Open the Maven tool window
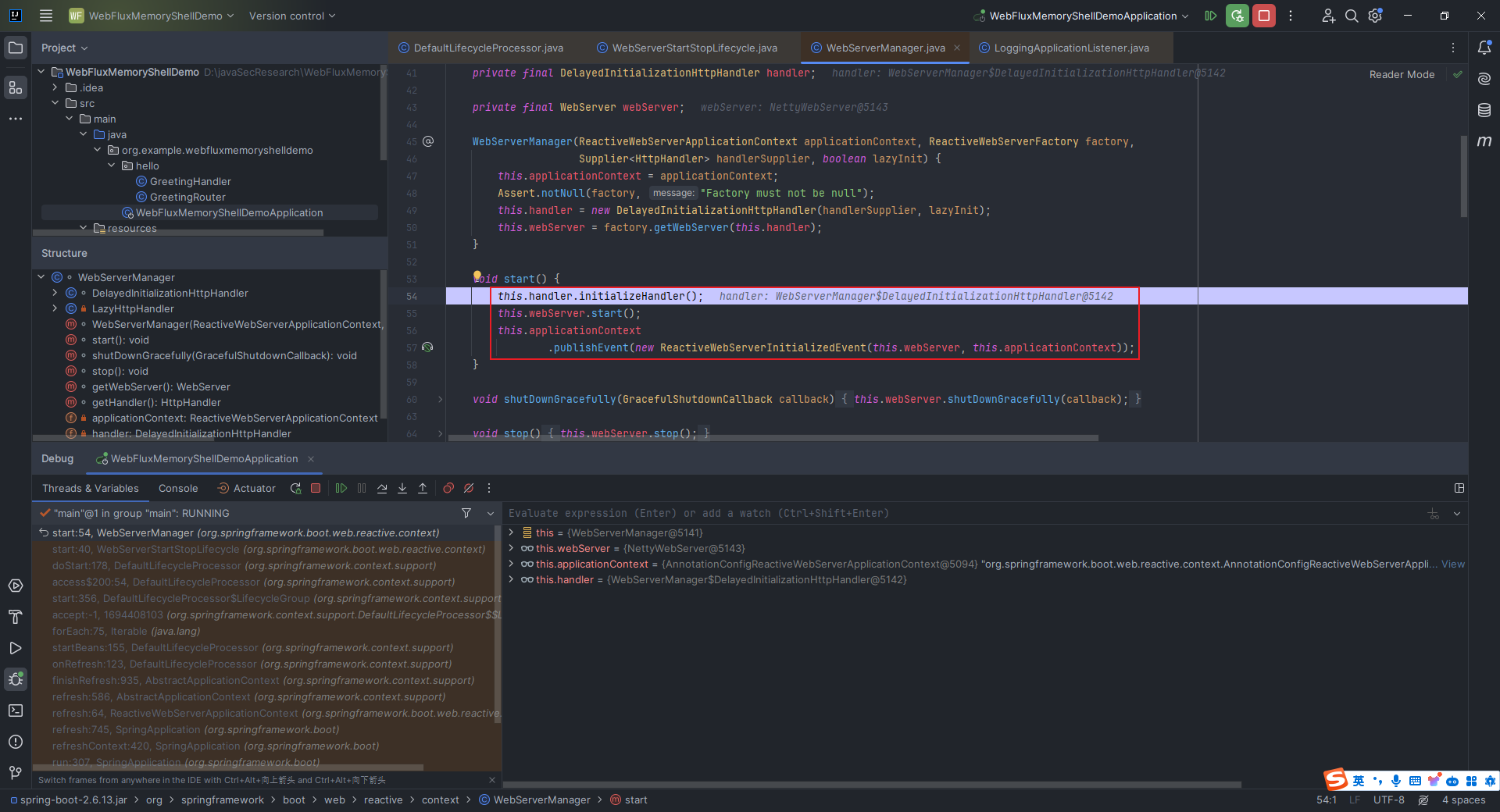1500x812 pixels. [1484, 141]
